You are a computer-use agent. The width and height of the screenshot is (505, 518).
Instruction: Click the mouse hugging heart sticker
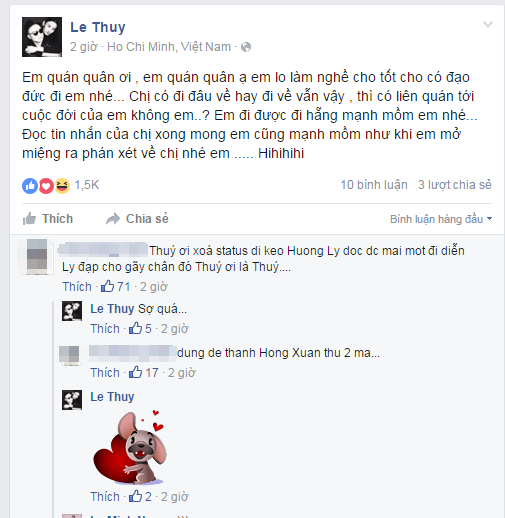130,448
